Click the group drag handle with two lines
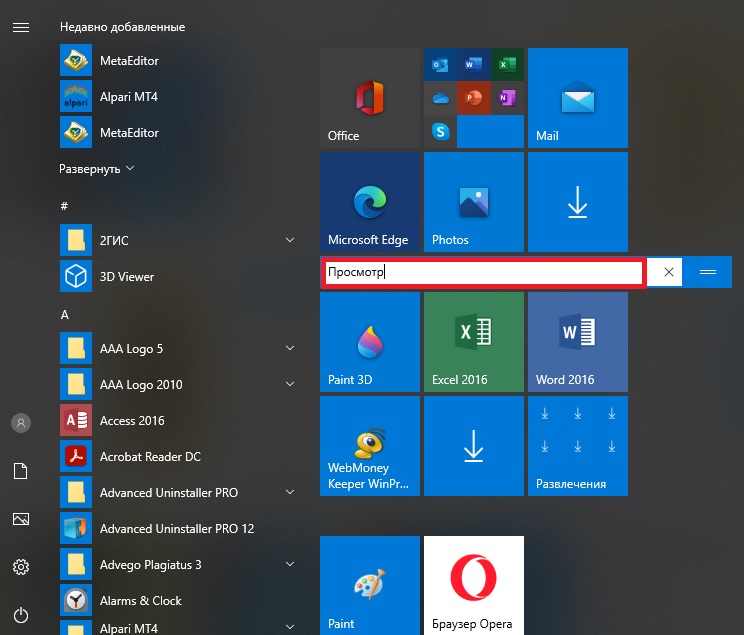 pyautogui.click(x=707, y=272)
